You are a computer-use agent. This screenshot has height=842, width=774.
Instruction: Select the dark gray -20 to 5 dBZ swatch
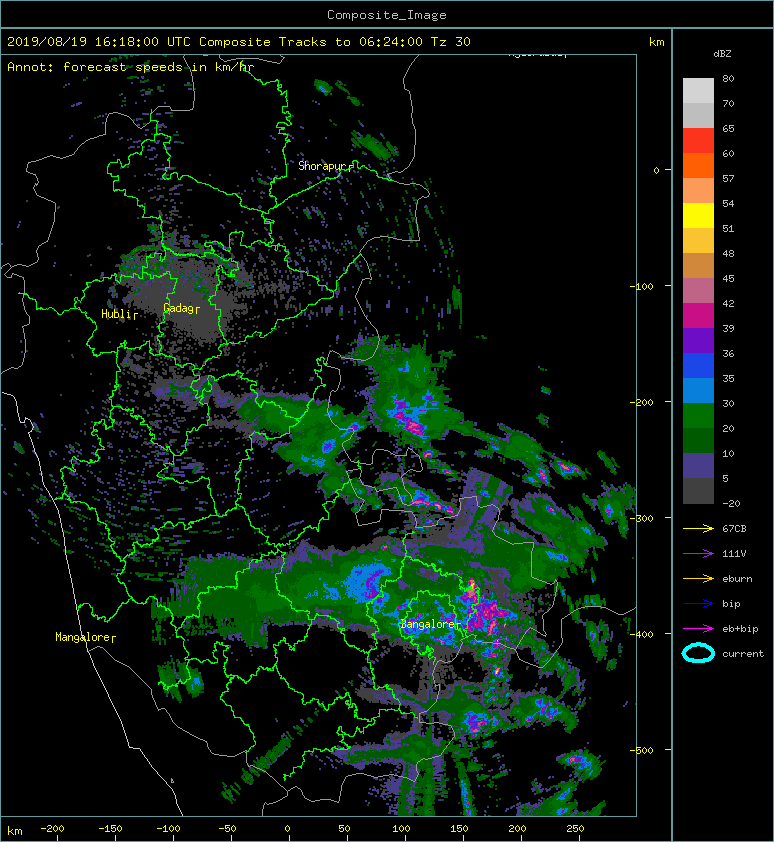pos(698,490)
